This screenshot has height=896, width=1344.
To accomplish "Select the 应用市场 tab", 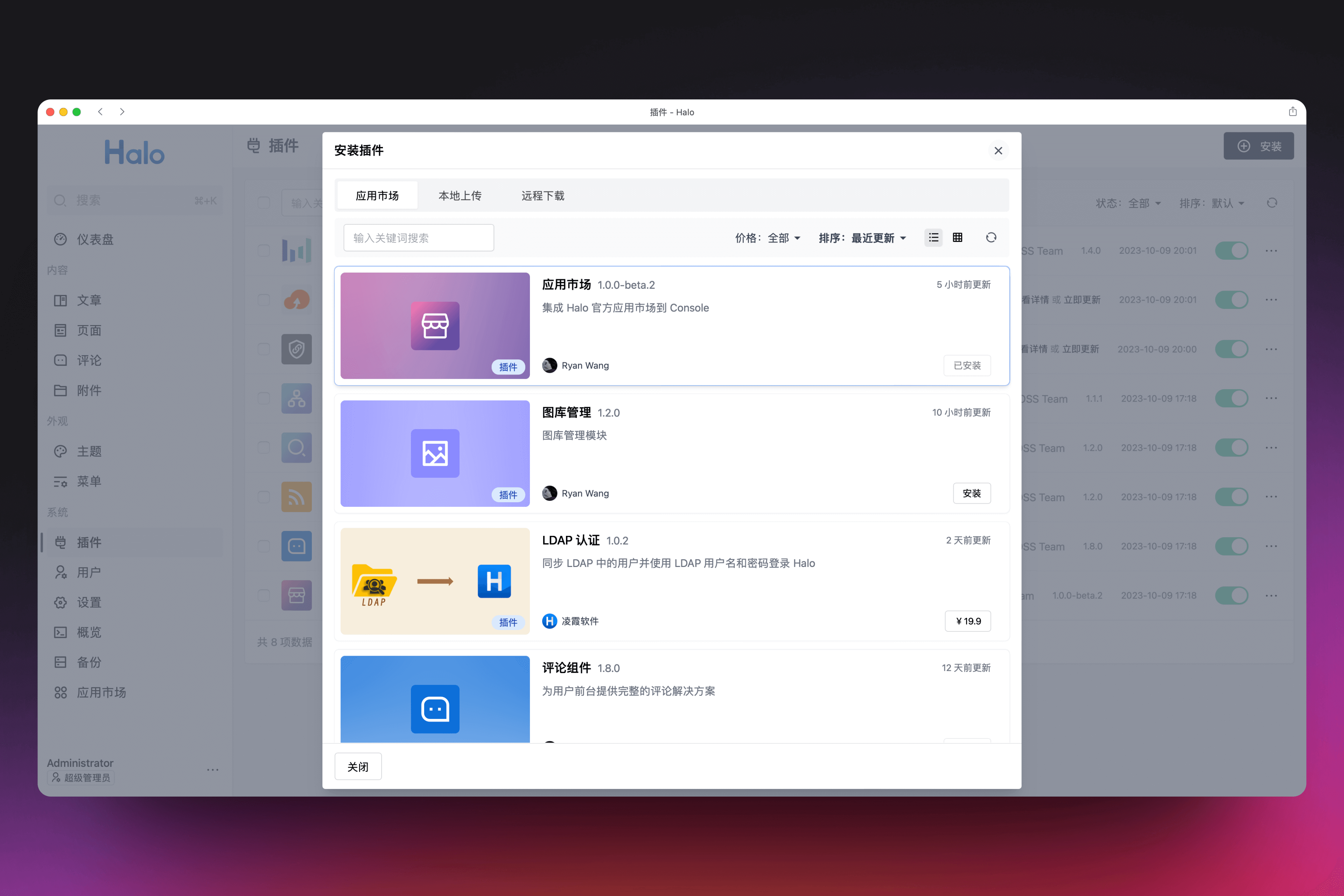I will click(377, 195).
